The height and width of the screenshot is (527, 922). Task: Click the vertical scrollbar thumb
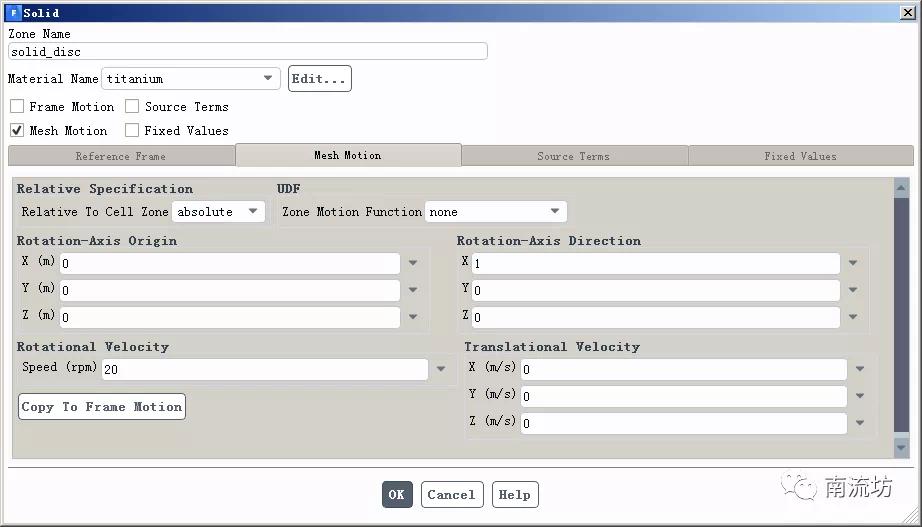coord(901,315)
